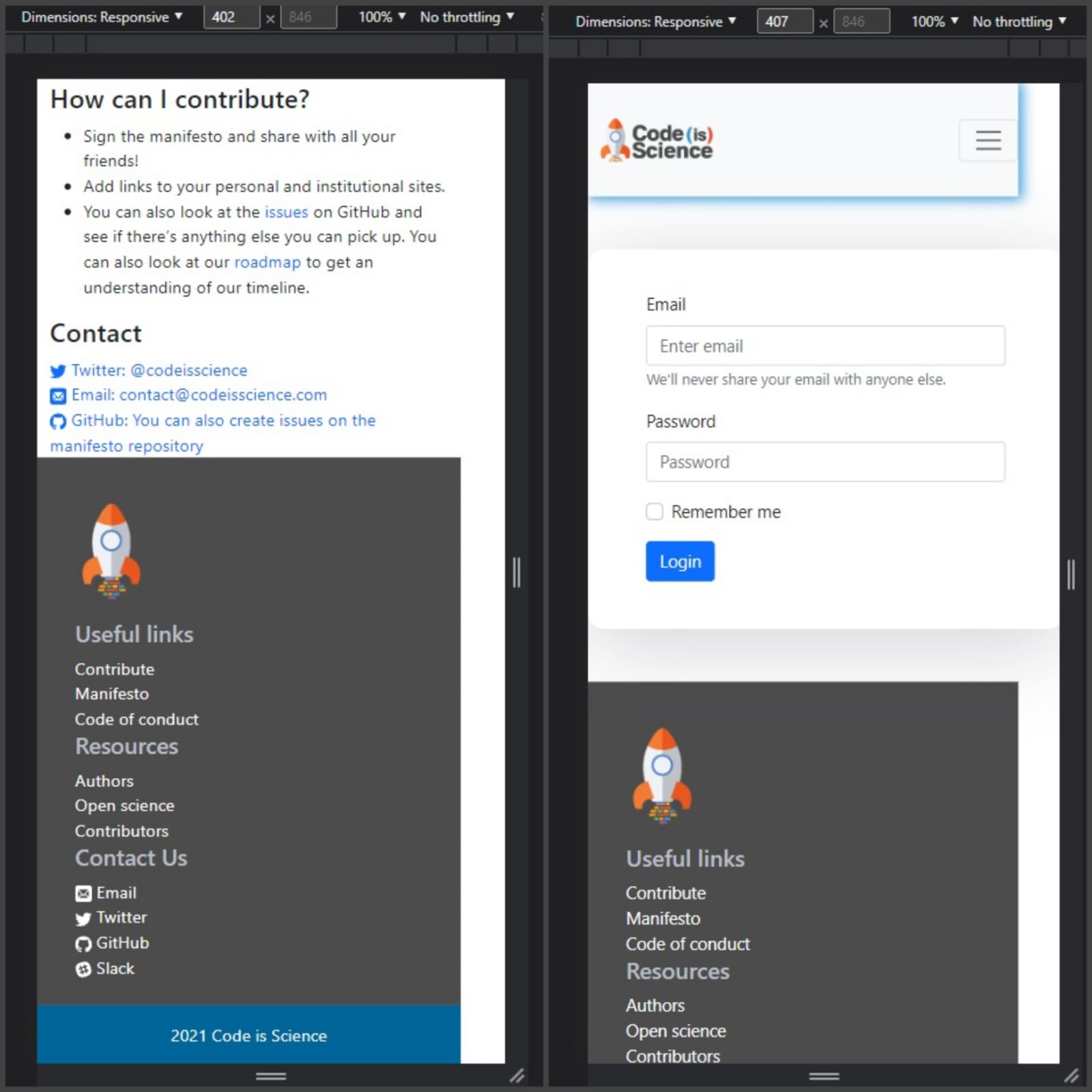Viewport: 1092px width, 1092px height.
Task: Open the 'roadmap' link
Action: pos(268,263)
